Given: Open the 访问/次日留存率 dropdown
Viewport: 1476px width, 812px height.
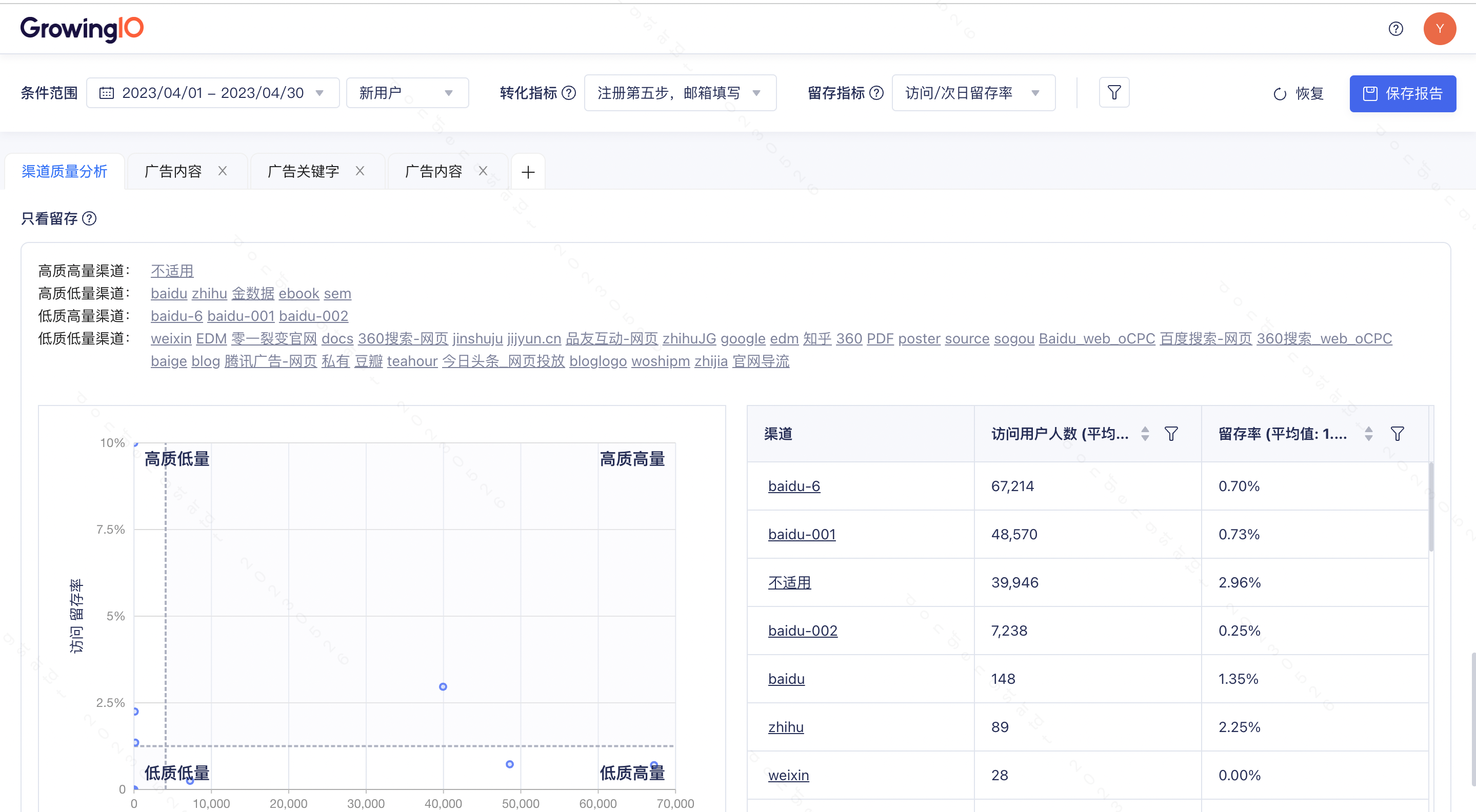Looking at the screenshot, I should click(x=973, y=93).
